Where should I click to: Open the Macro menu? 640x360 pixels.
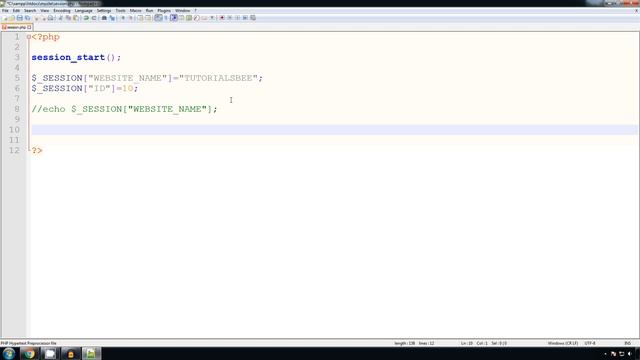[136, 11]
